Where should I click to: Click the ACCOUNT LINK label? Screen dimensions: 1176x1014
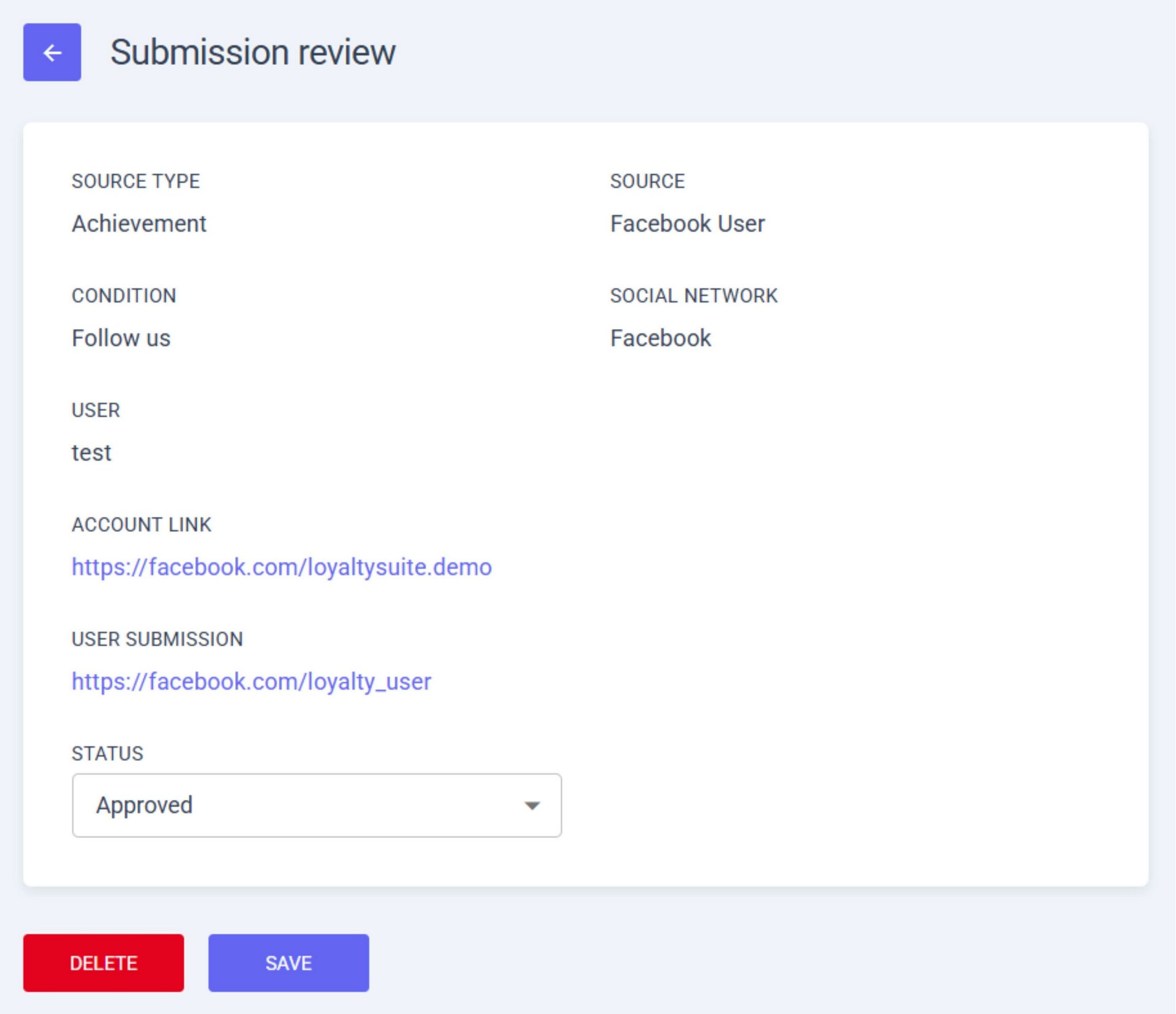[141, 524]
